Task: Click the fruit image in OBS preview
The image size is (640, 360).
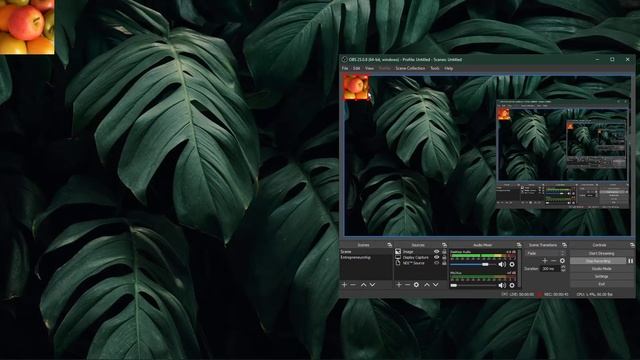Action: [356, 87]
